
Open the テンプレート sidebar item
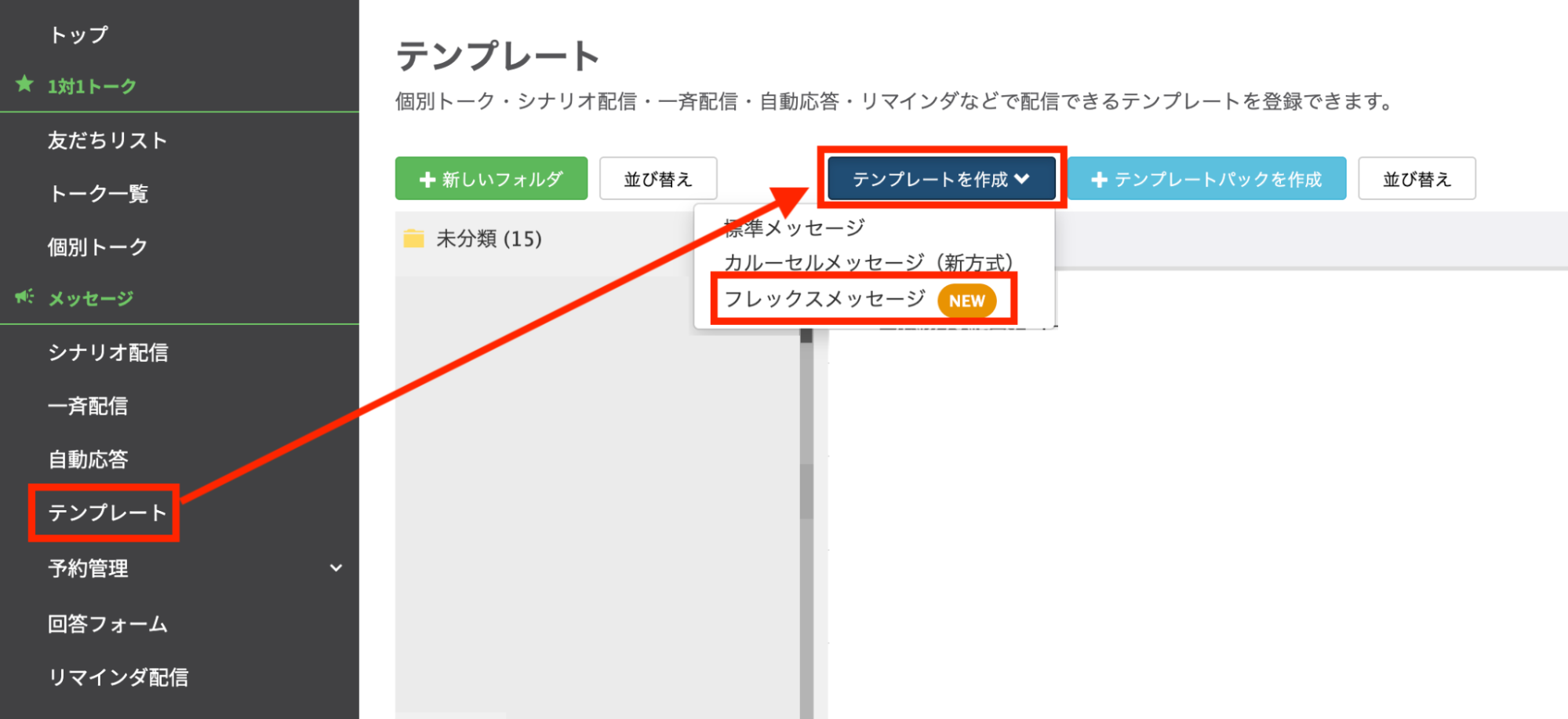point(107,513)
